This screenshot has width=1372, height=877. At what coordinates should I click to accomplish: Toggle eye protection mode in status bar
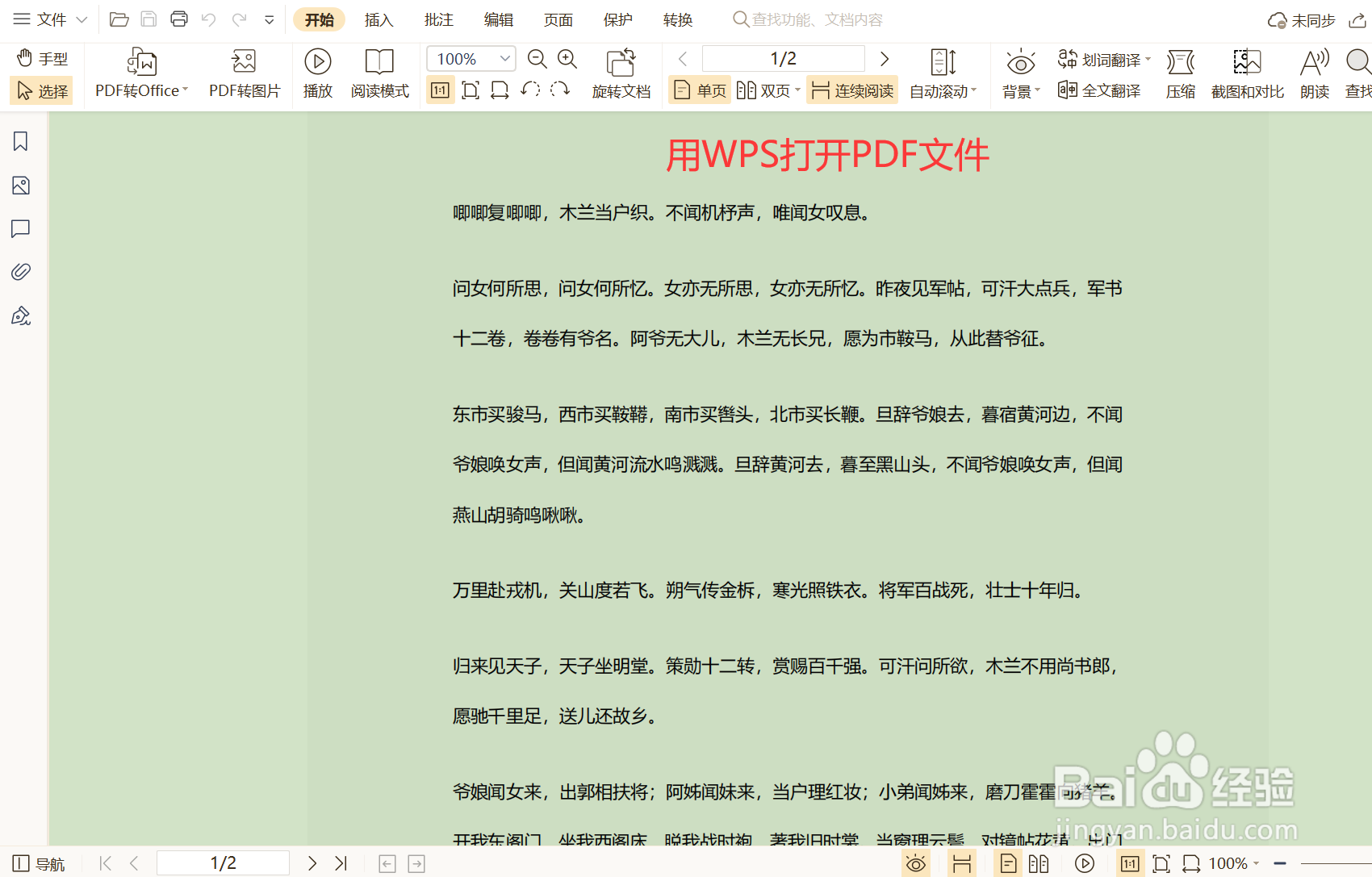(x=916, y=863)
